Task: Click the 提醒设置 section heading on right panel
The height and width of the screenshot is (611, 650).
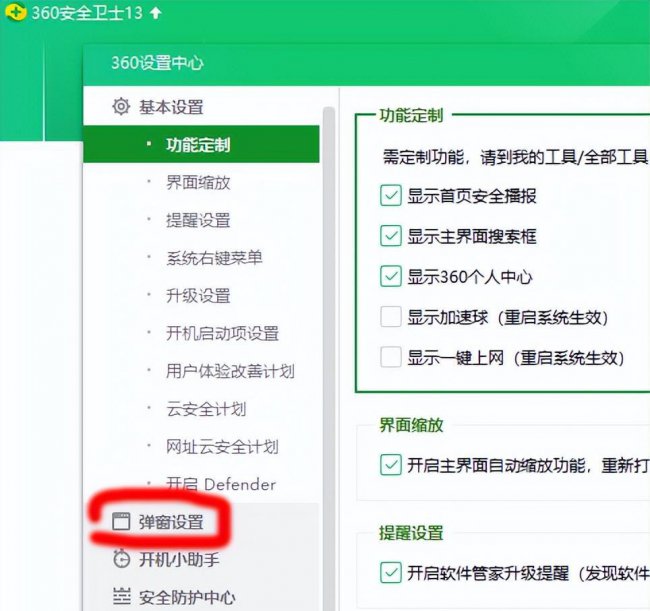Action: coord(411,533)
